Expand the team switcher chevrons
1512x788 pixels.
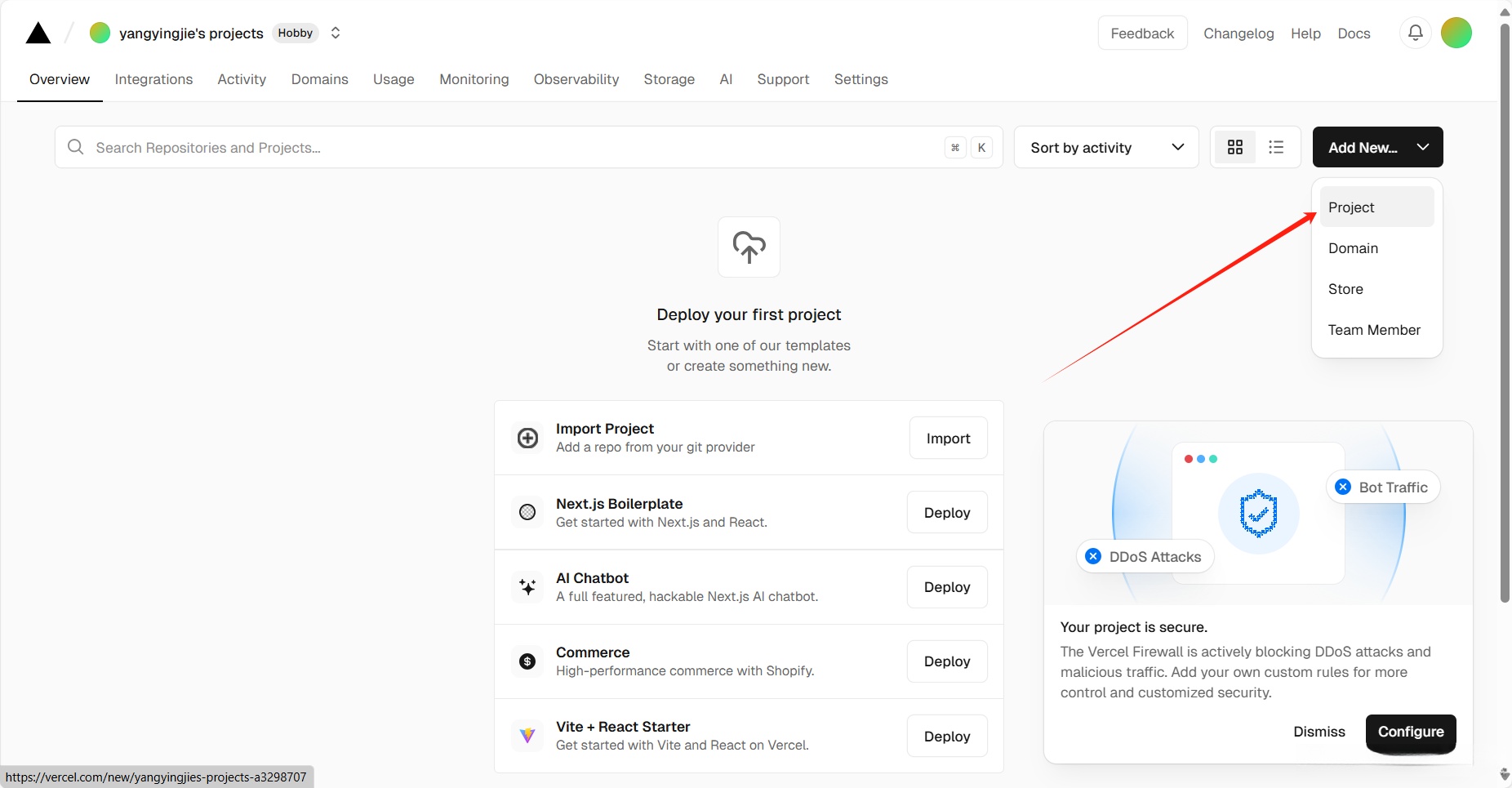(x=336, y=33)
